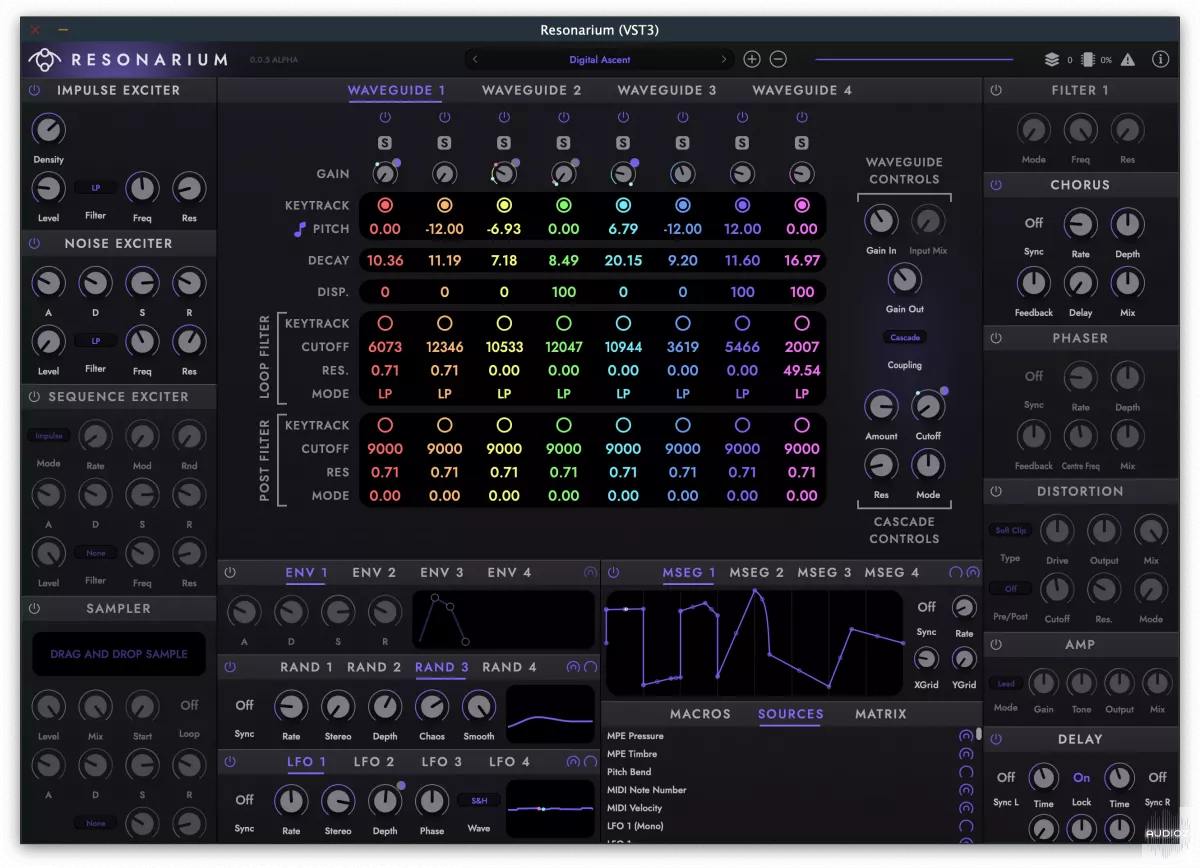Click modulation icon next to MPE Pressure
This screenshot has width=1200, height=868.
click(x=966, y=736)
